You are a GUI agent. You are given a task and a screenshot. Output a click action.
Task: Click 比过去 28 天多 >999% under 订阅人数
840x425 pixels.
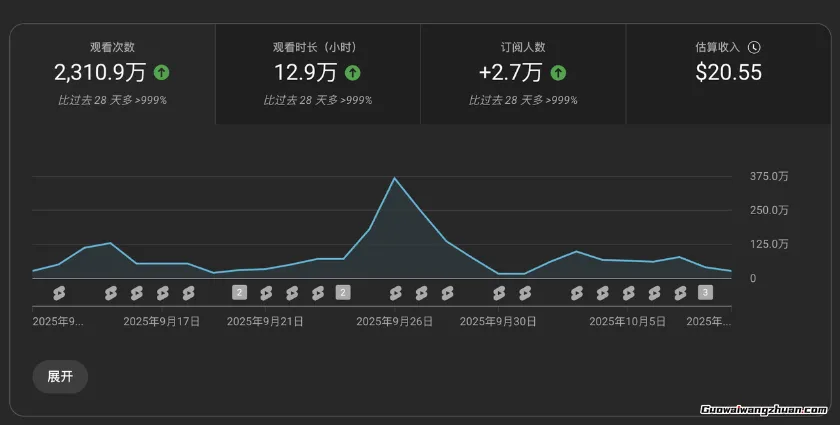tap(523, 100)
